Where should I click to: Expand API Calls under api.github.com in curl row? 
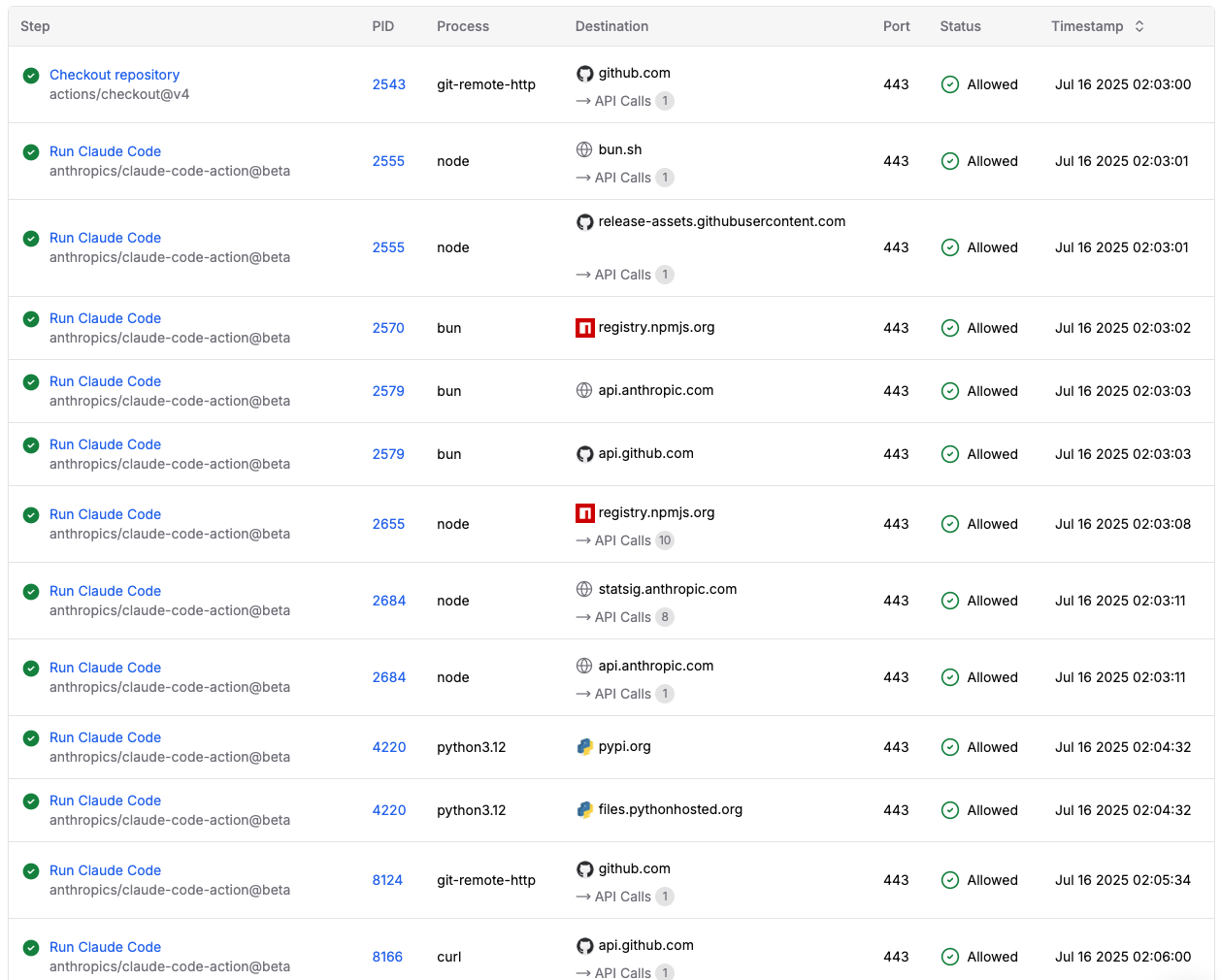(x=624, y=971)
